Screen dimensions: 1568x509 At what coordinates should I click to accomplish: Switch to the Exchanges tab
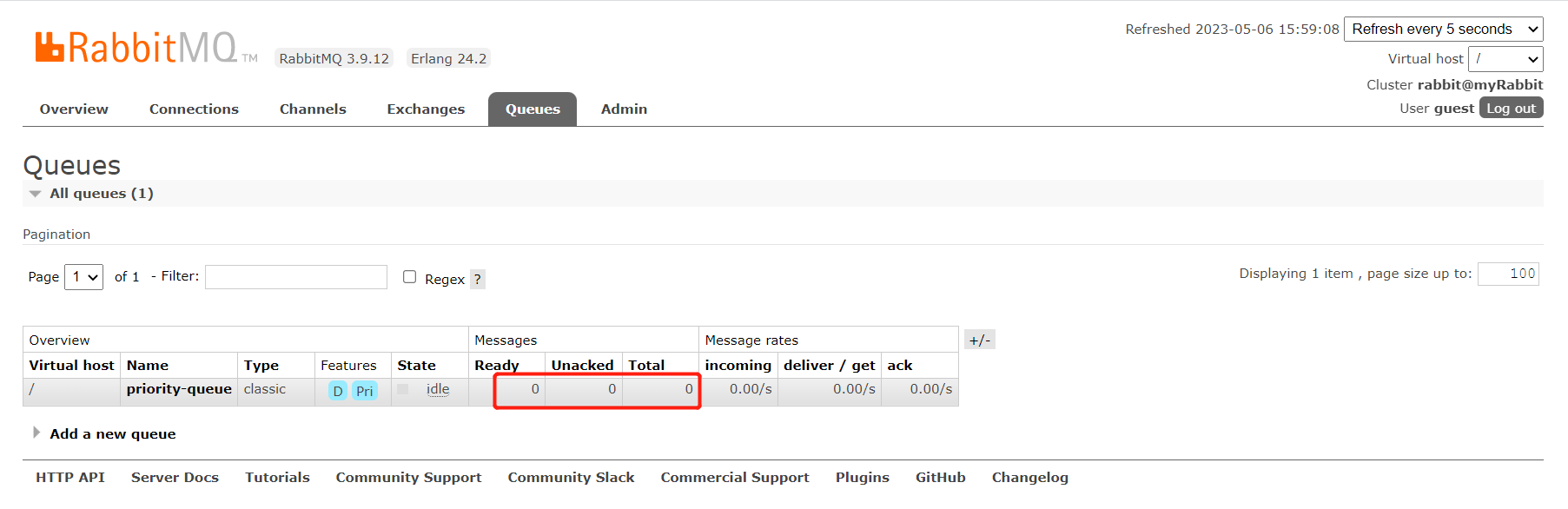[426, 109]
